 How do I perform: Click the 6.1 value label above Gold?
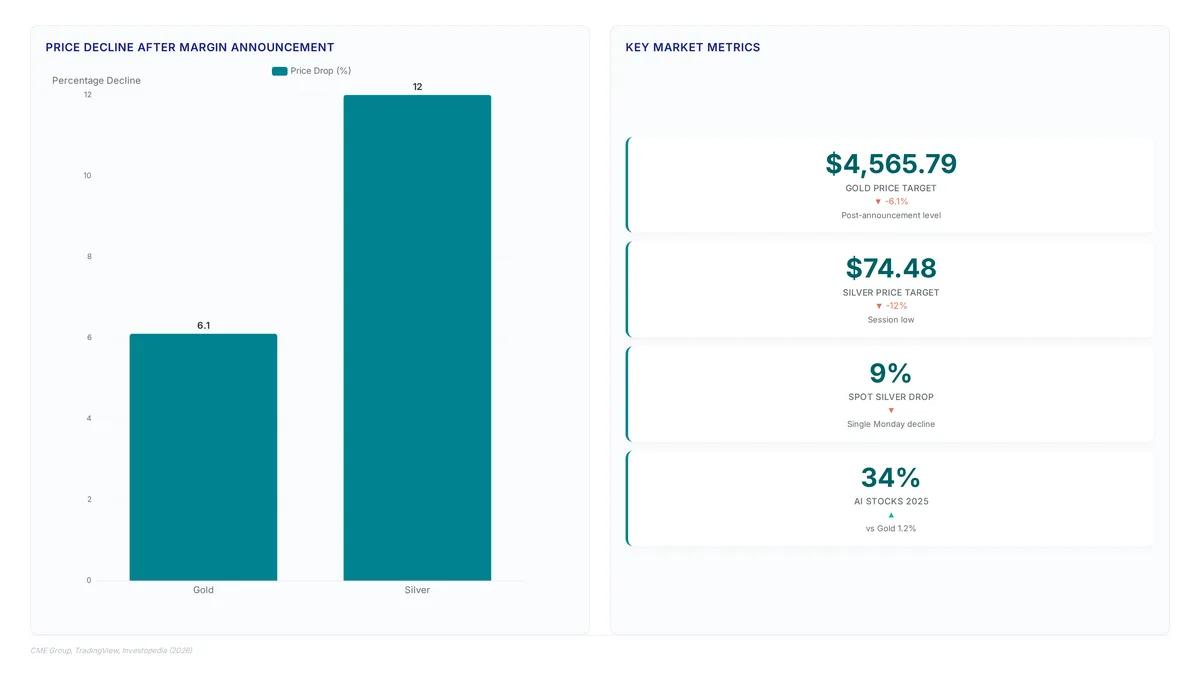coord(203,326)
